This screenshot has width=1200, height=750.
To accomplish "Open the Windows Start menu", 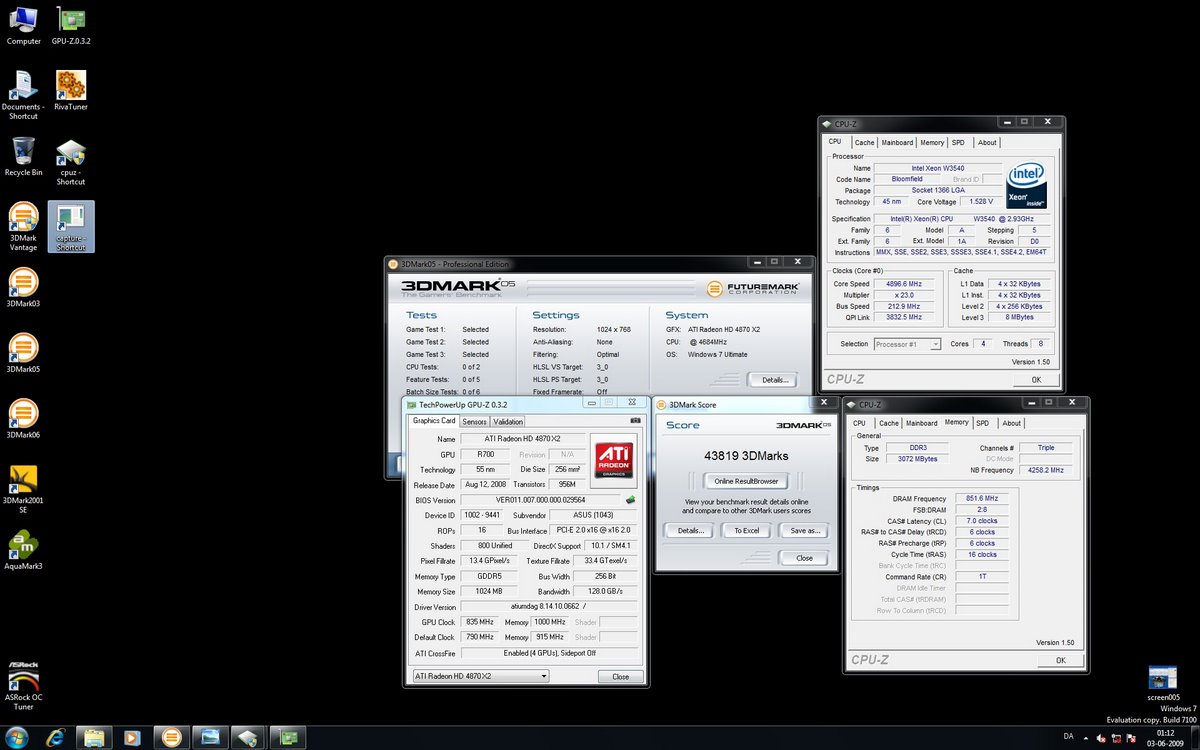I will (x=17, y=737).
